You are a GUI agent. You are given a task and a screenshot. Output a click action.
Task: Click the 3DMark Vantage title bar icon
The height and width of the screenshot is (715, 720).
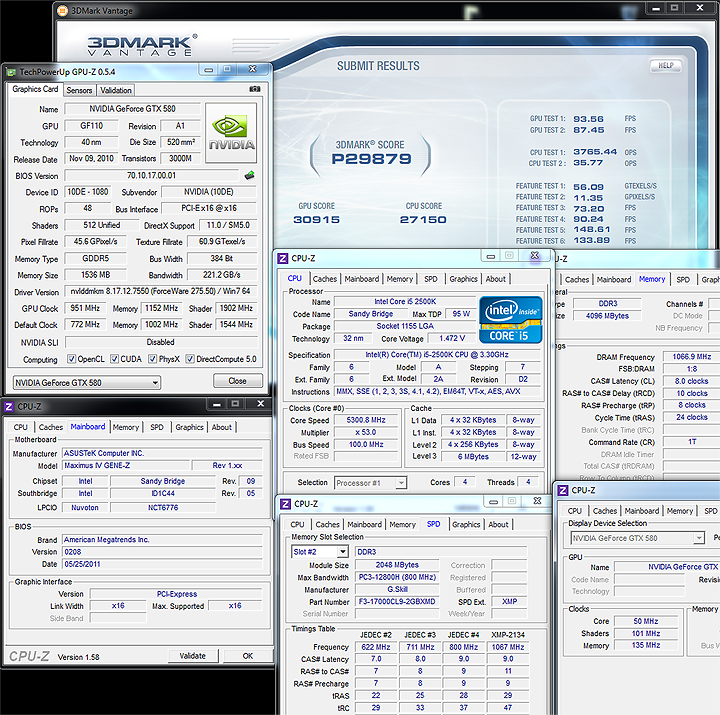point(62,10)
